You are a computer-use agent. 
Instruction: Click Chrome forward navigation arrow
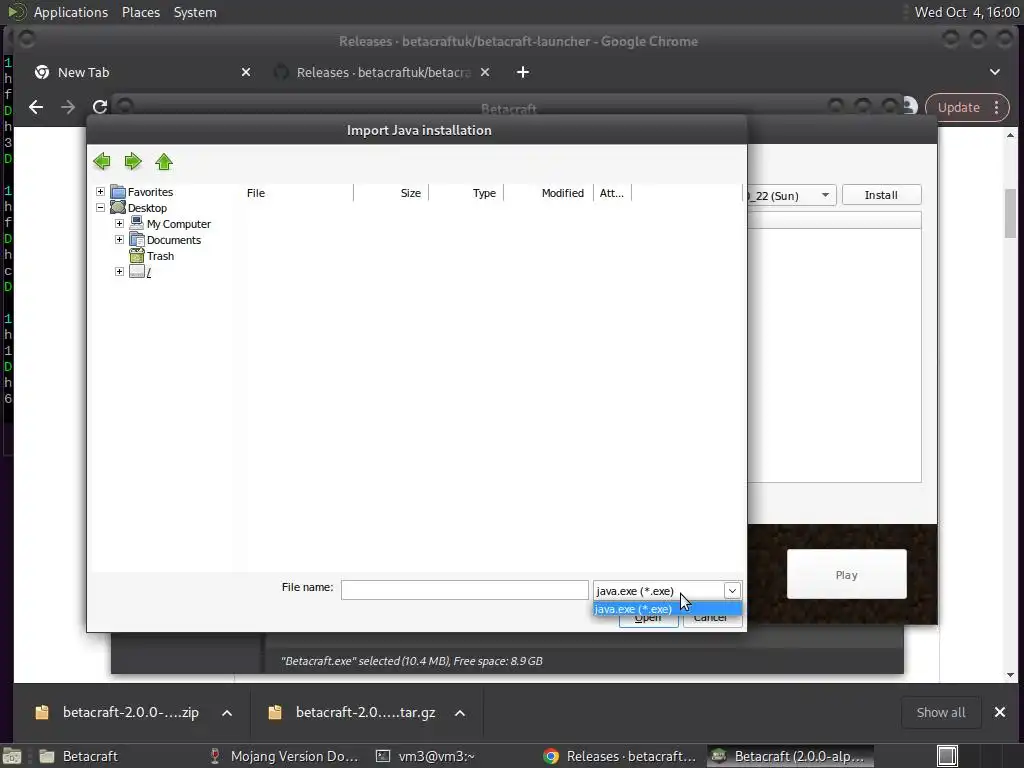(x=68, y=107)
